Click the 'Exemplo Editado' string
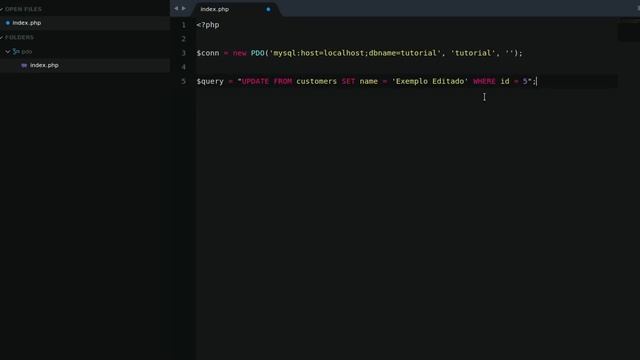This screenshot has width=640, height=360. pyautogui.click(x=430, y=81)
